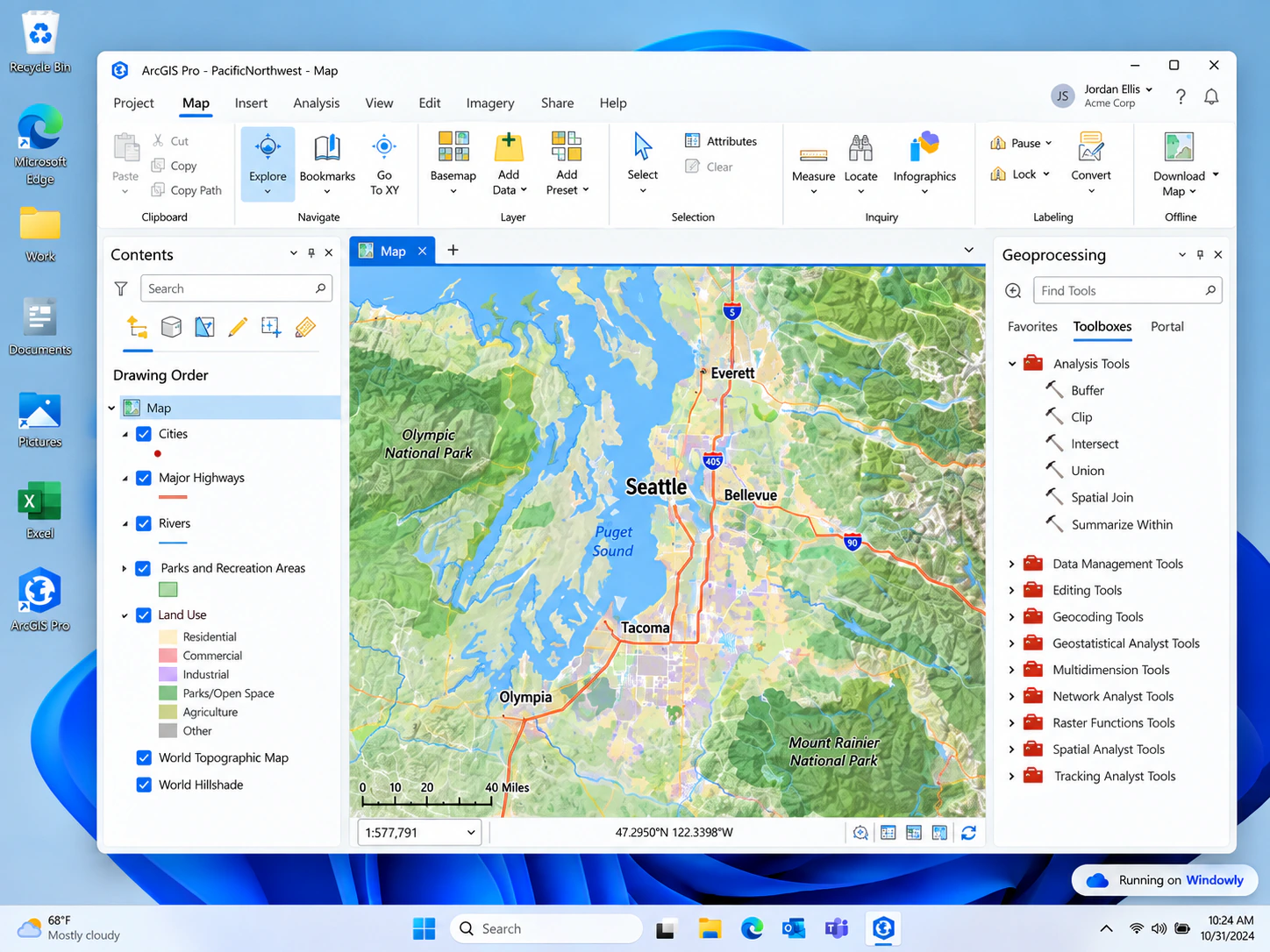The image size is (1270, 952).
Task: Click the Windows Start button
Action: click(x=424, y=928)
